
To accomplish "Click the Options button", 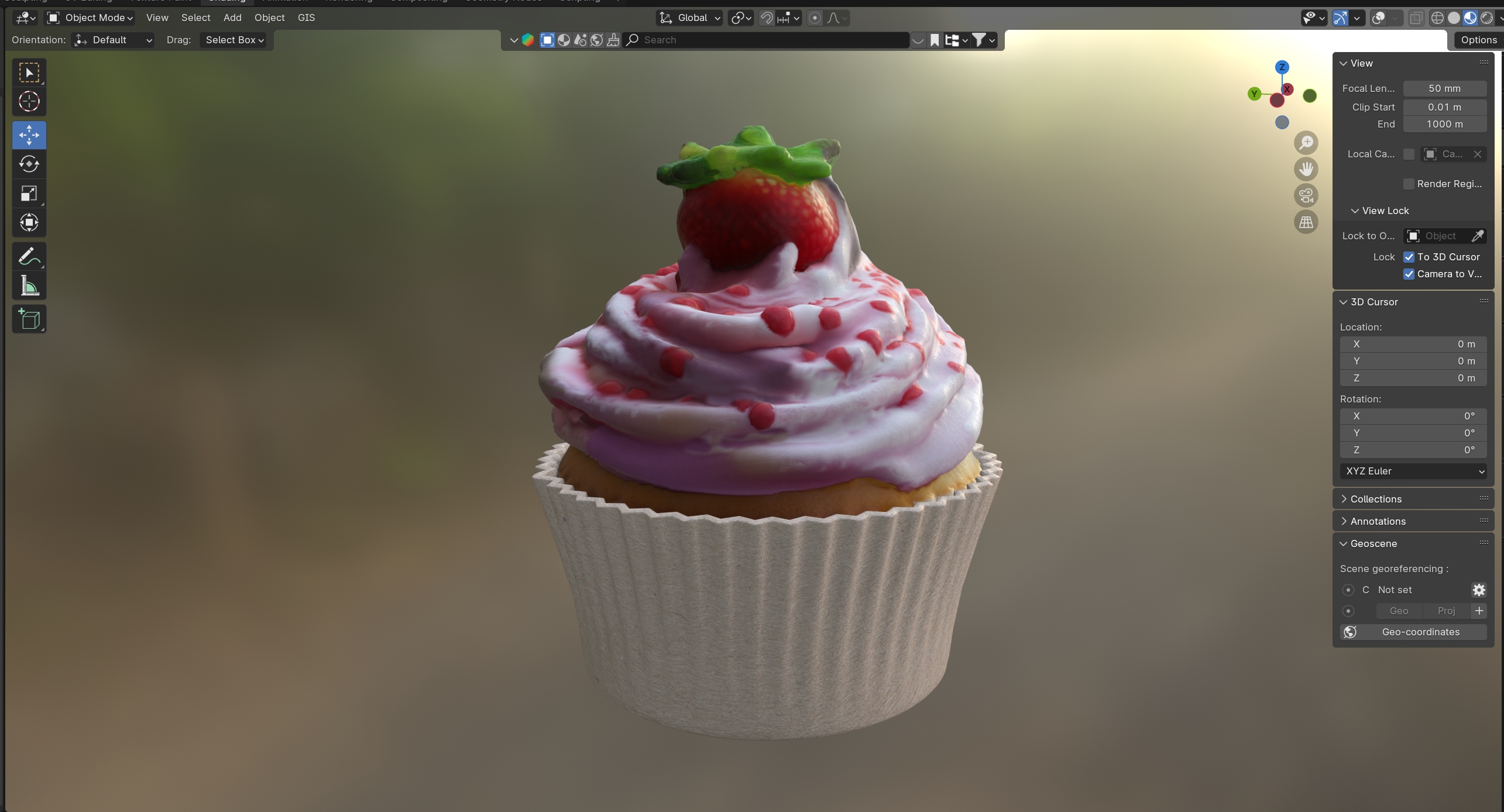I will 1478,40.
